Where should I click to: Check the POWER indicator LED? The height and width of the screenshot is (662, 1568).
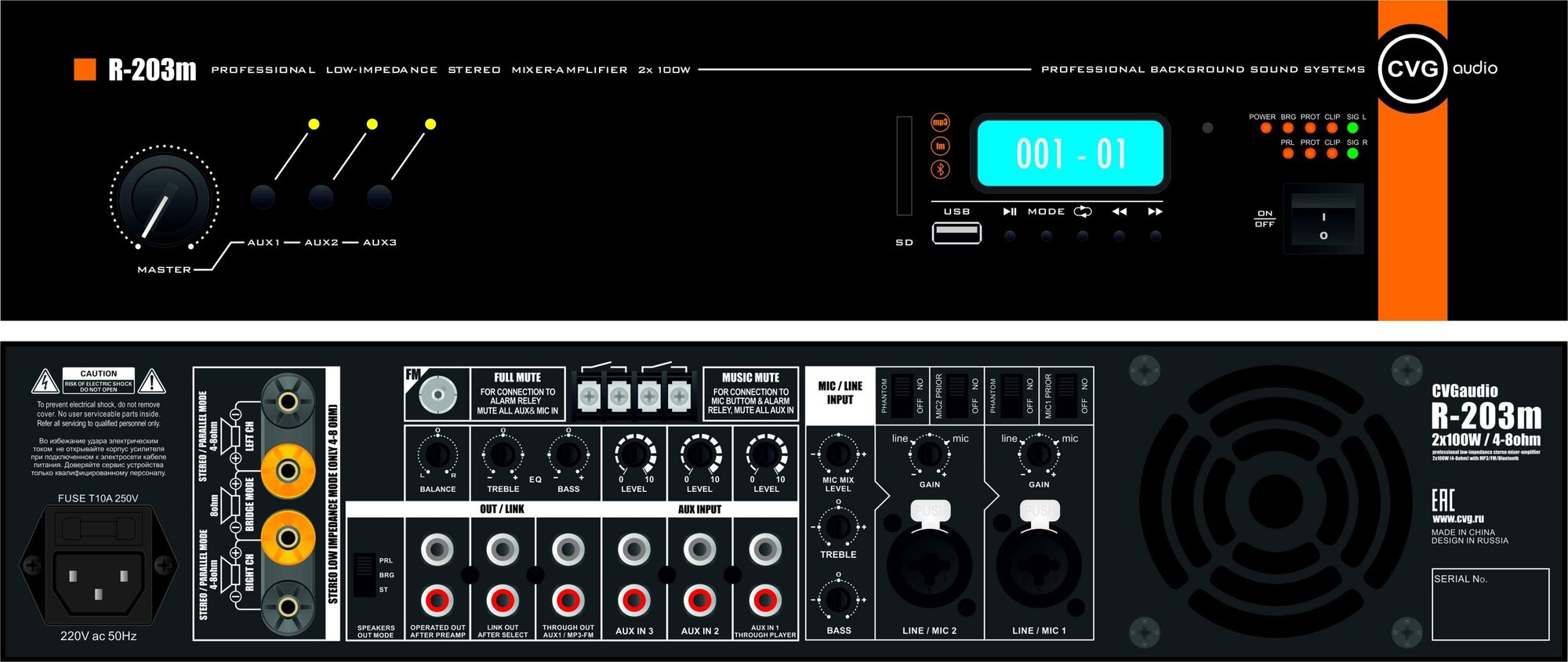click(x=1266, y=128)
